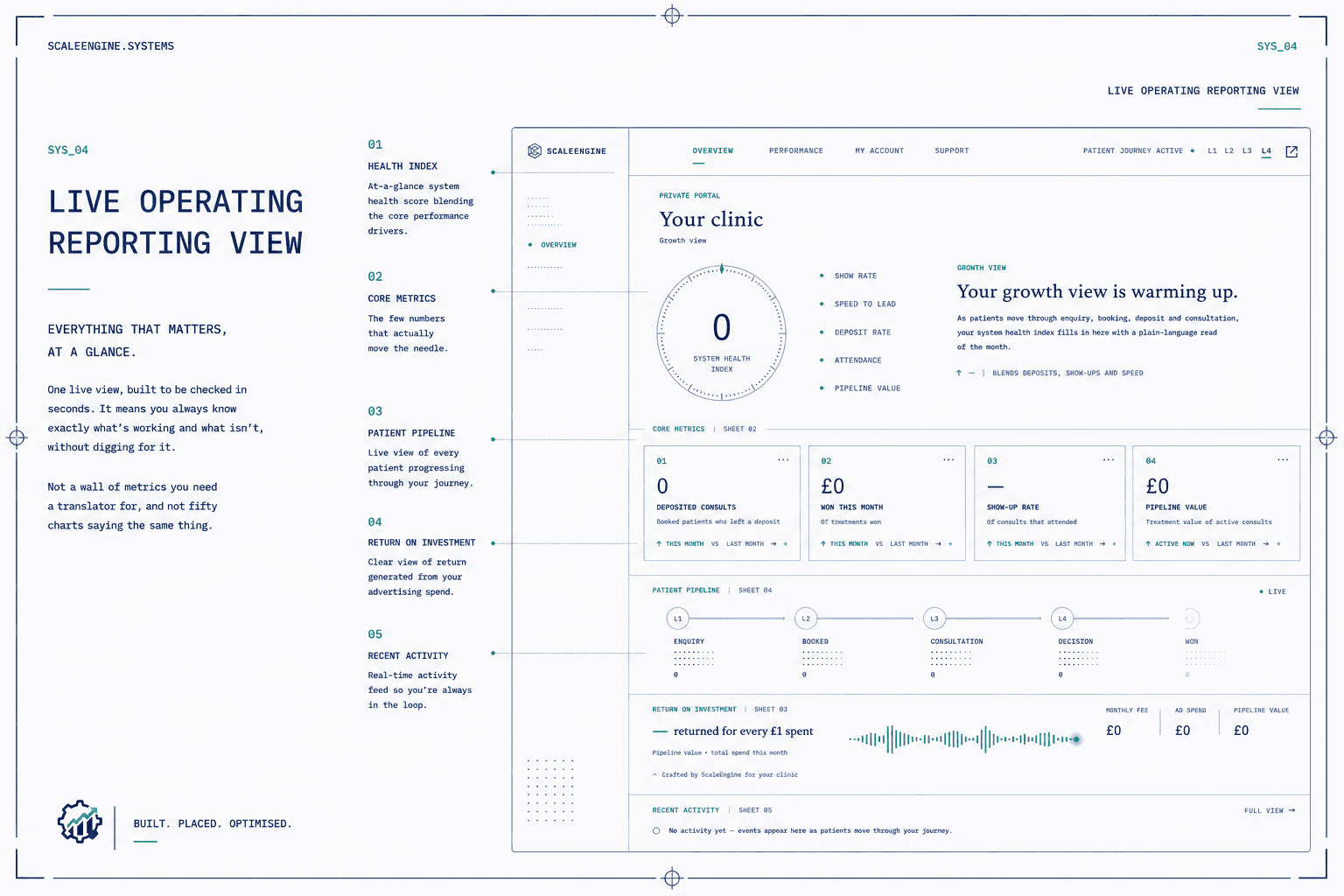Click Last Month on Won This Month card

tap(909, 544)
